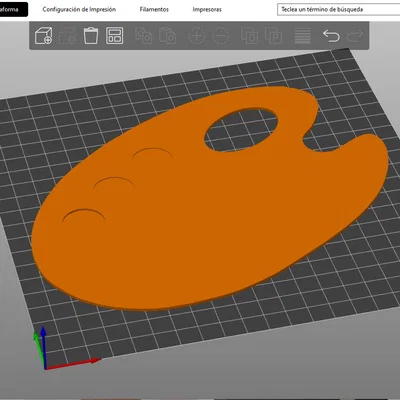Screen dimensions: 400x400
Task: Click the Remove instance minus icon
Action: click(x=220, y=36)
